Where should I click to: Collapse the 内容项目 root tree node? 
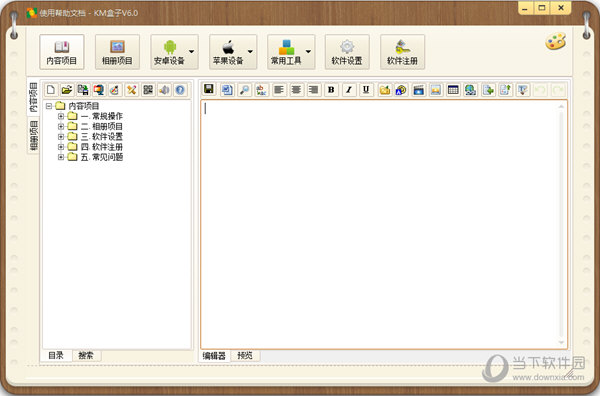tap(49, 106)
